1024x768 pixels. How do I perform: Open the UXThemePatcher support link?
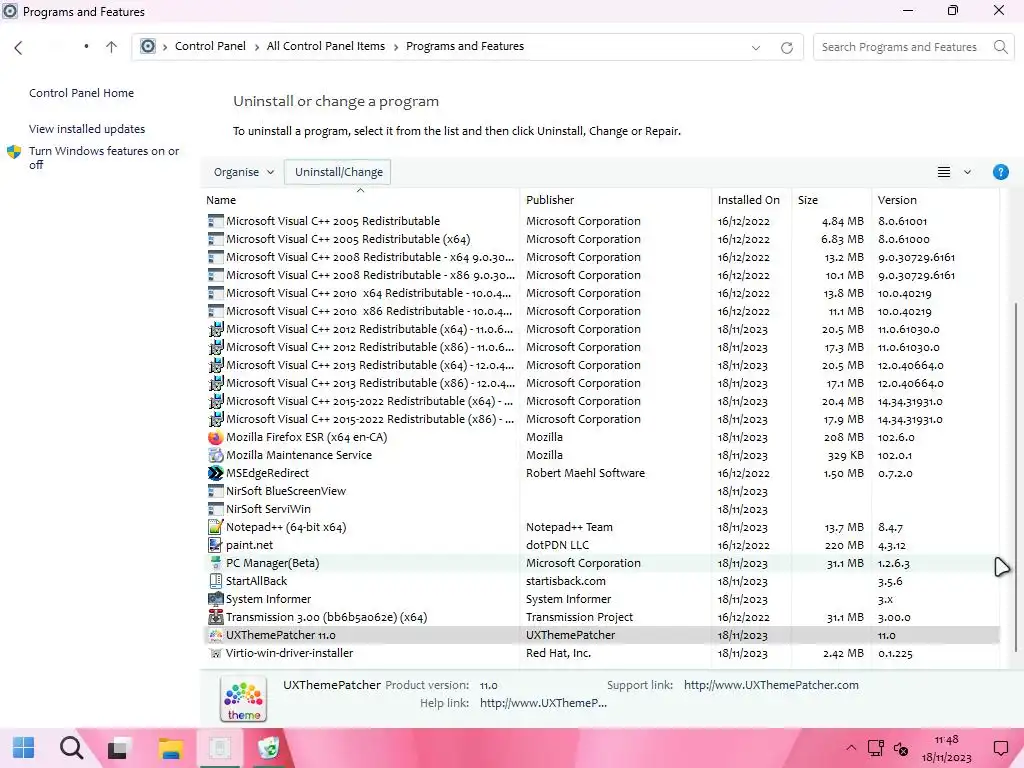click(771, 685)
